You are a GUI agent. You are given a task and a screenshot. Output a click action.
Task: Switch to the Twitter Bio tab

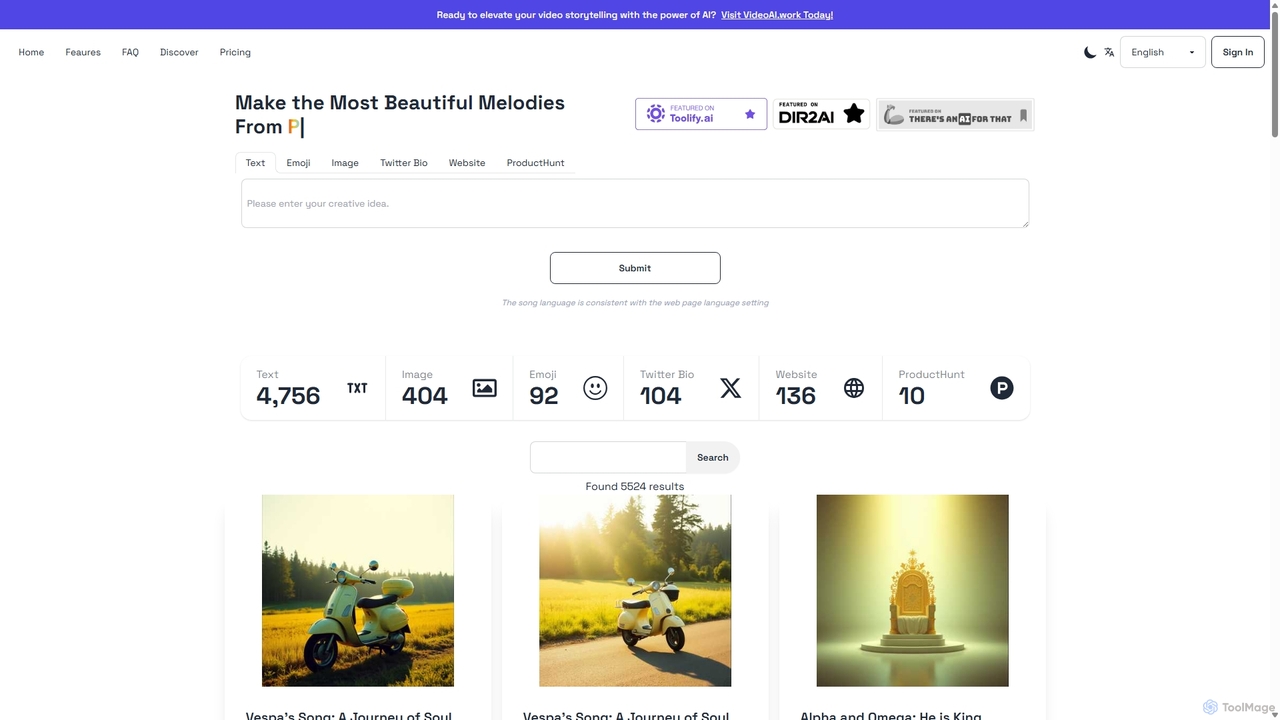404,162
